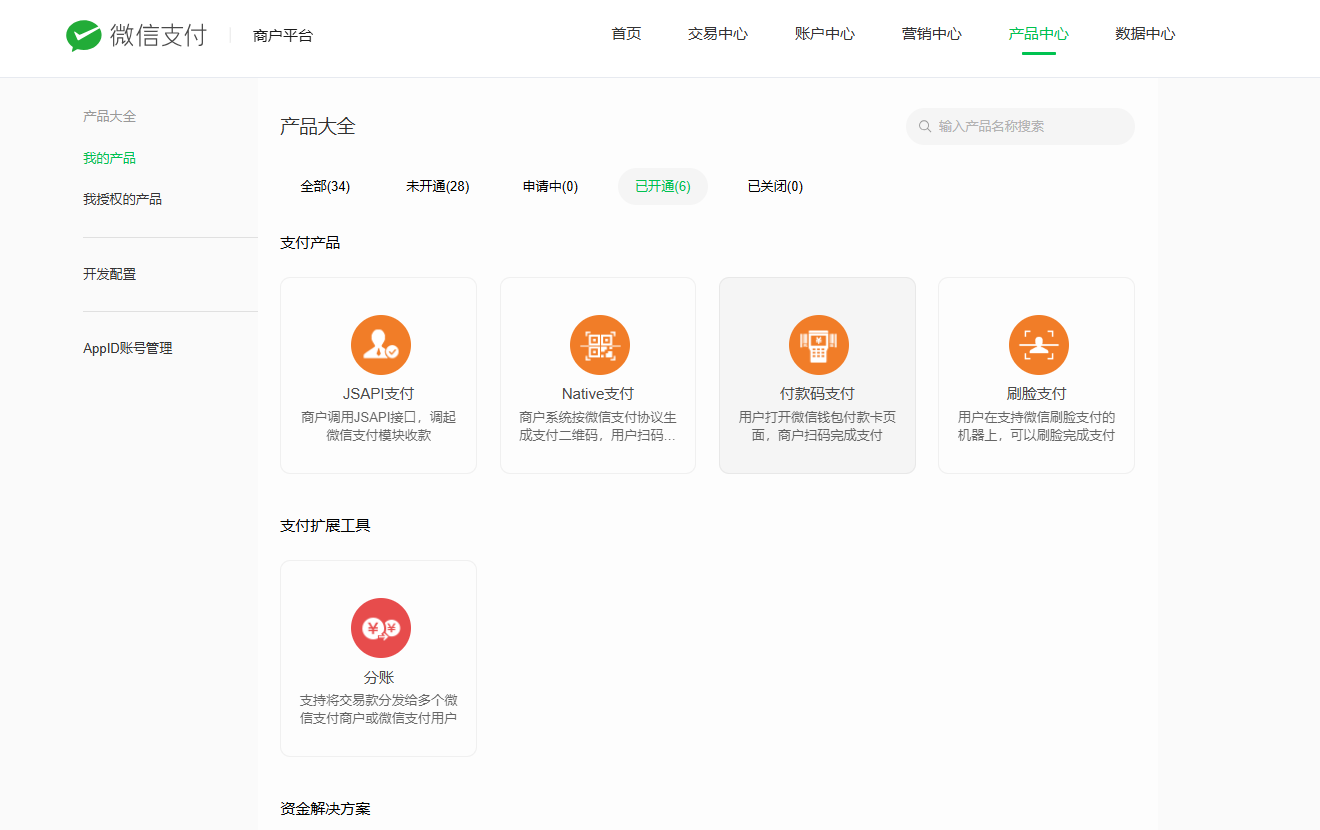The height and width of the screenshot is (830, 1320).
Task: Switch to the 未开通(28) filter tab
Action: click(x=437, y=186)
